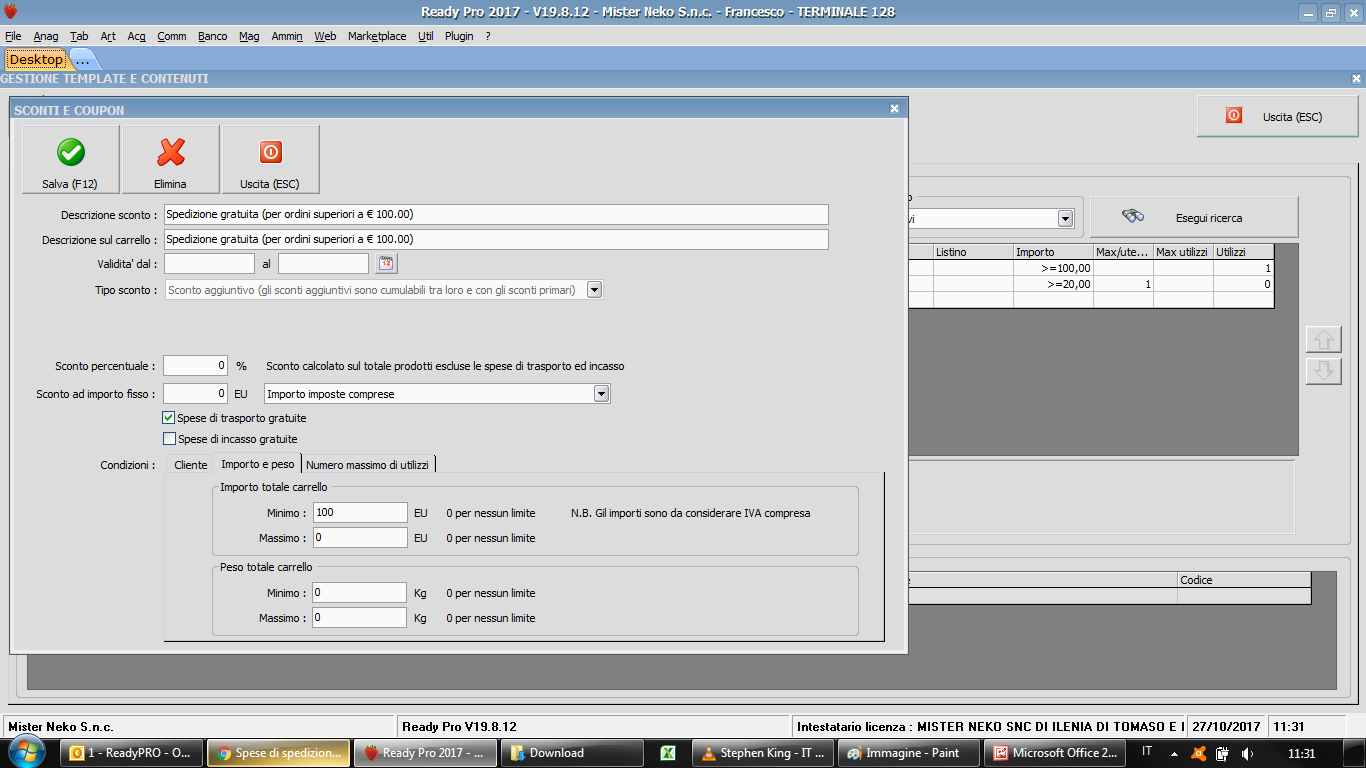Move the selected row up with the arrow
This screenshot has width=1366, height=768.
(x=1323, y=339)
